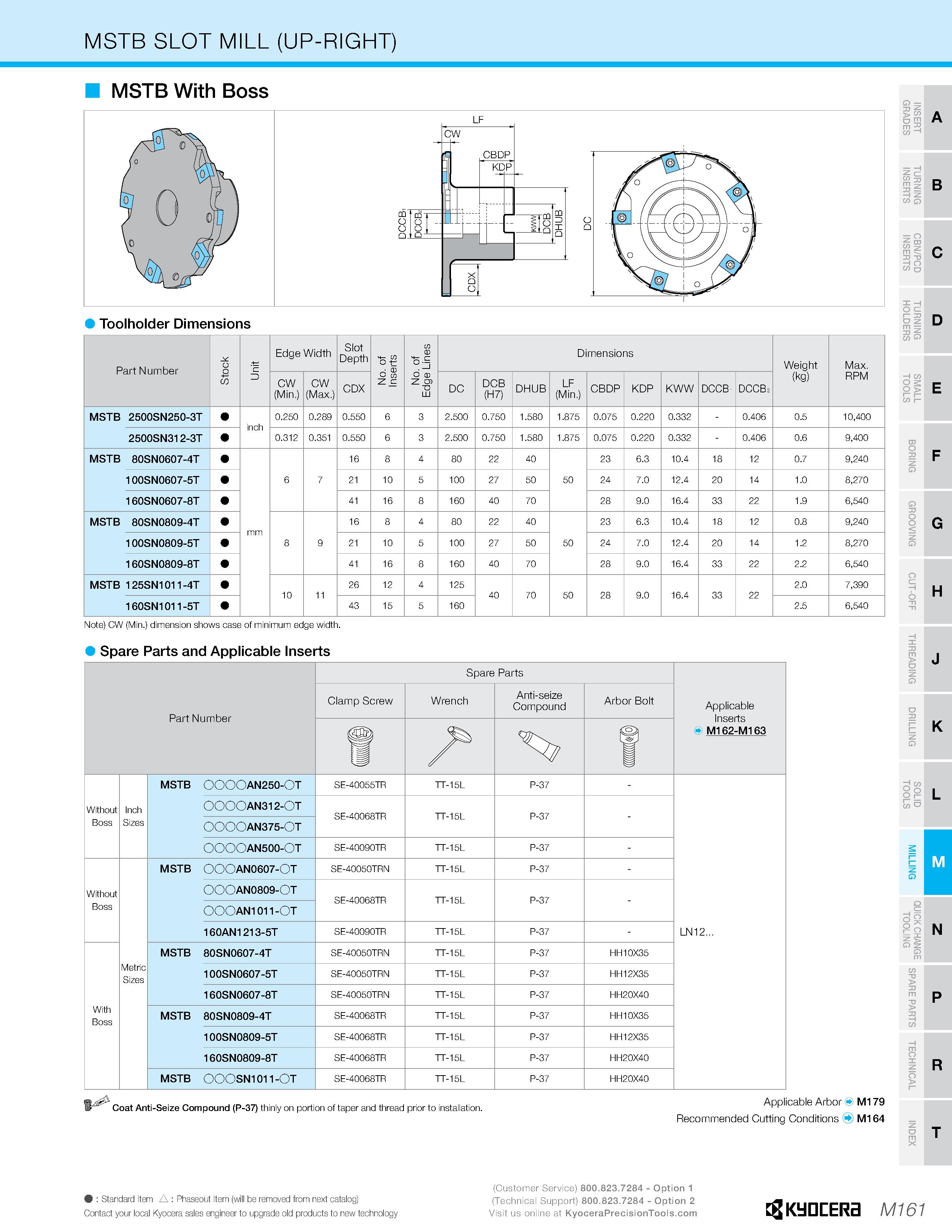The image size is (952, 1232).
Task: Click the Standard Item legend dot
Action: [88, 1199]
